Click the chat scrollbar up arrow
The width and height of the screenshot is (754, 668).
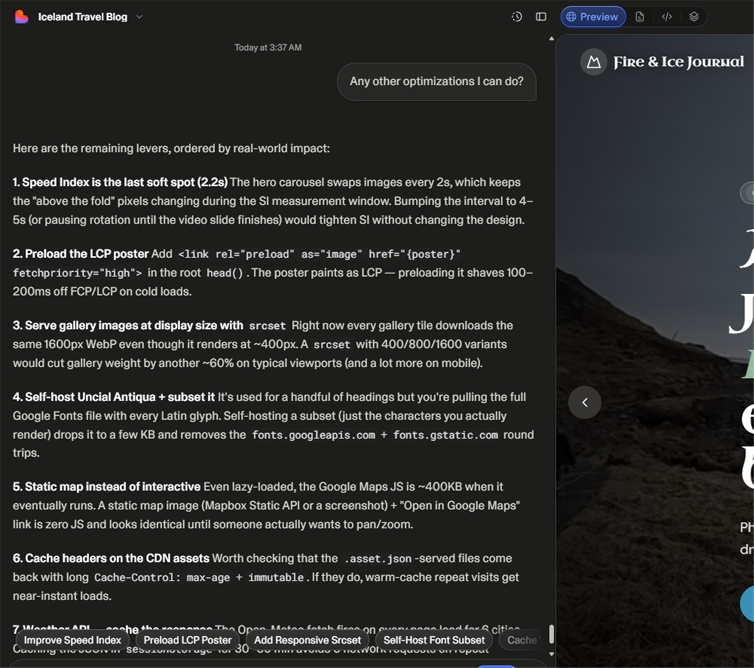tap(552, 38)
